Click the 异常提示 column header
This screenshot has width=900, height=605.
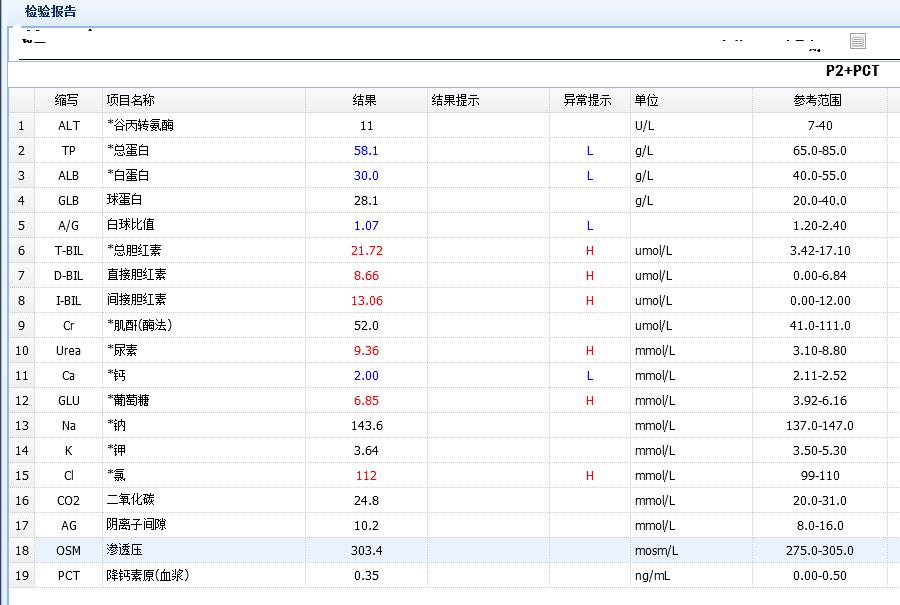click(588, 100)
